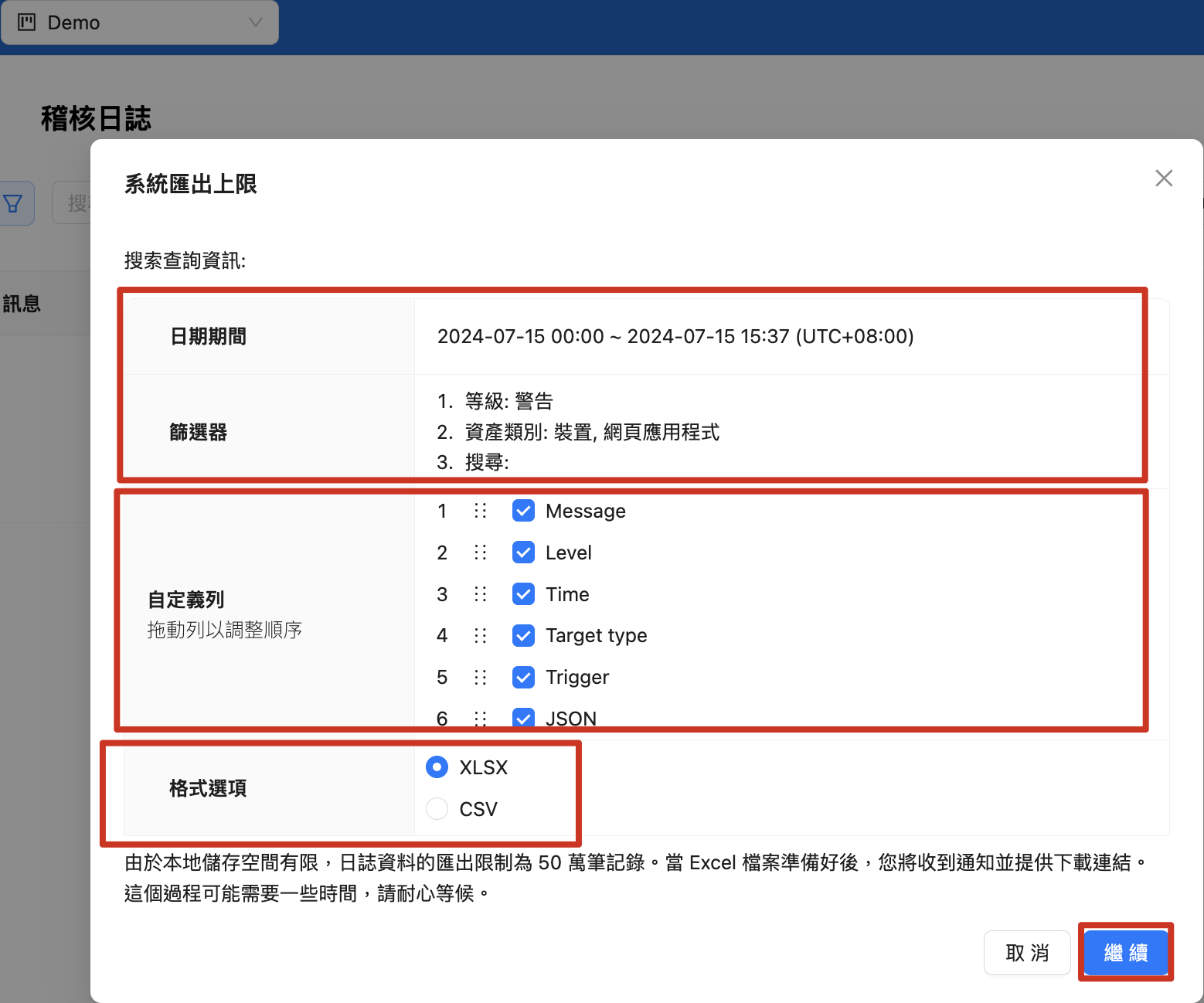The width and height of the screenshot is (1204, 1003).
Task: Uncheck the JSON column checkbox
Action: (x=524, y=717)
